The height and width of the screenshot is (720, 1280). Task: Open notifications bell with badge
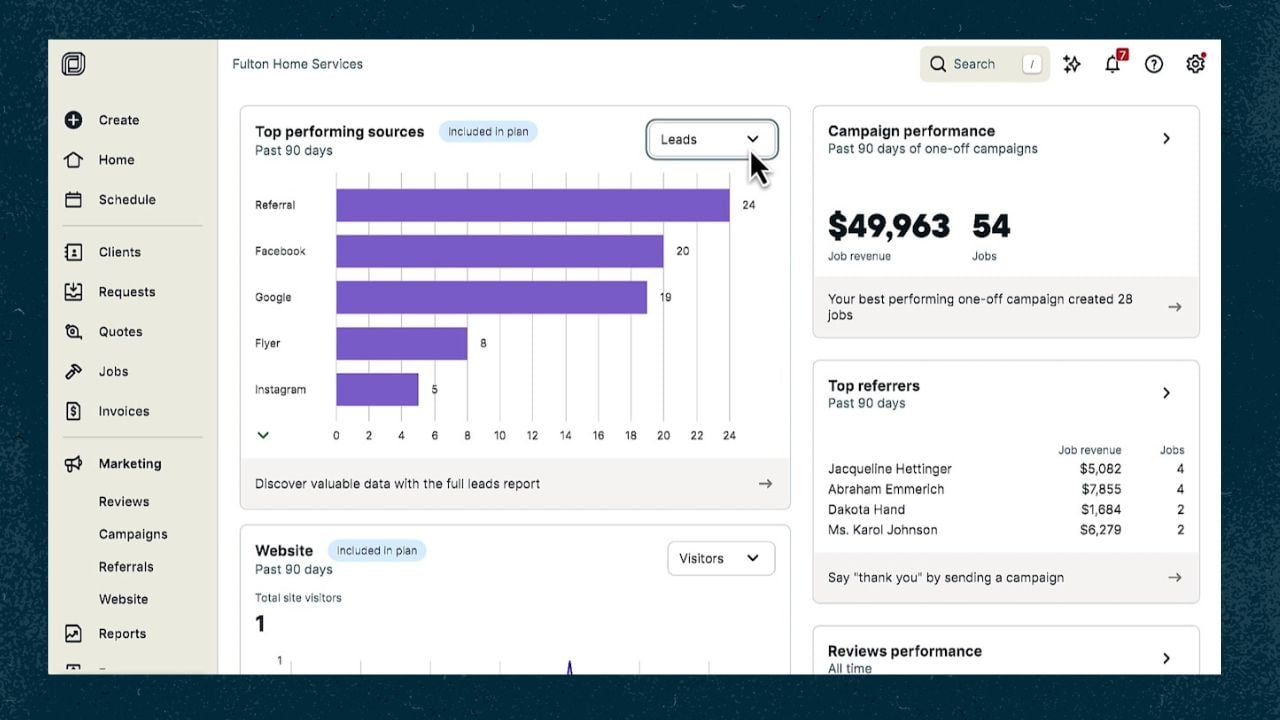(1112, 64)
